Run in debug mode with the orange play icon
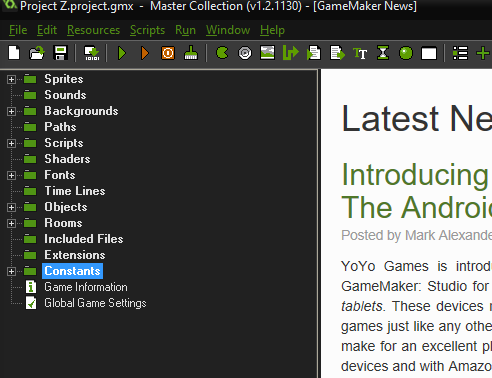Viewport: 492px width, 378px height. (145, 53)
